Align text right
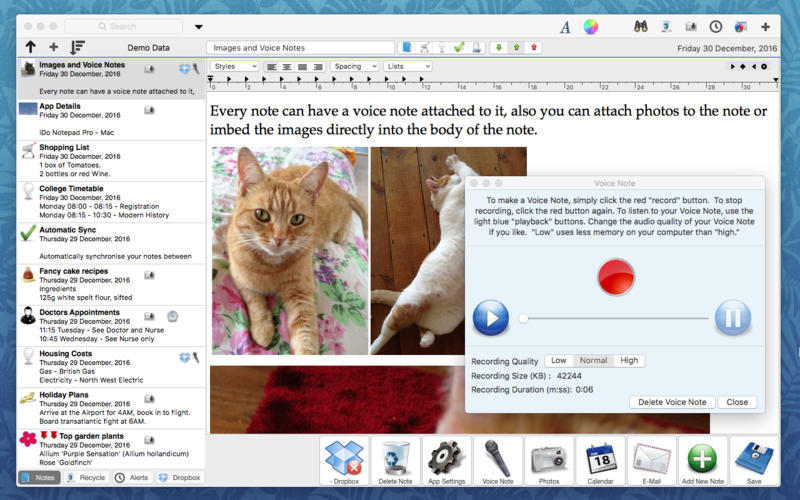Screen dimensions: 800x500 click(x=318, y=67)
